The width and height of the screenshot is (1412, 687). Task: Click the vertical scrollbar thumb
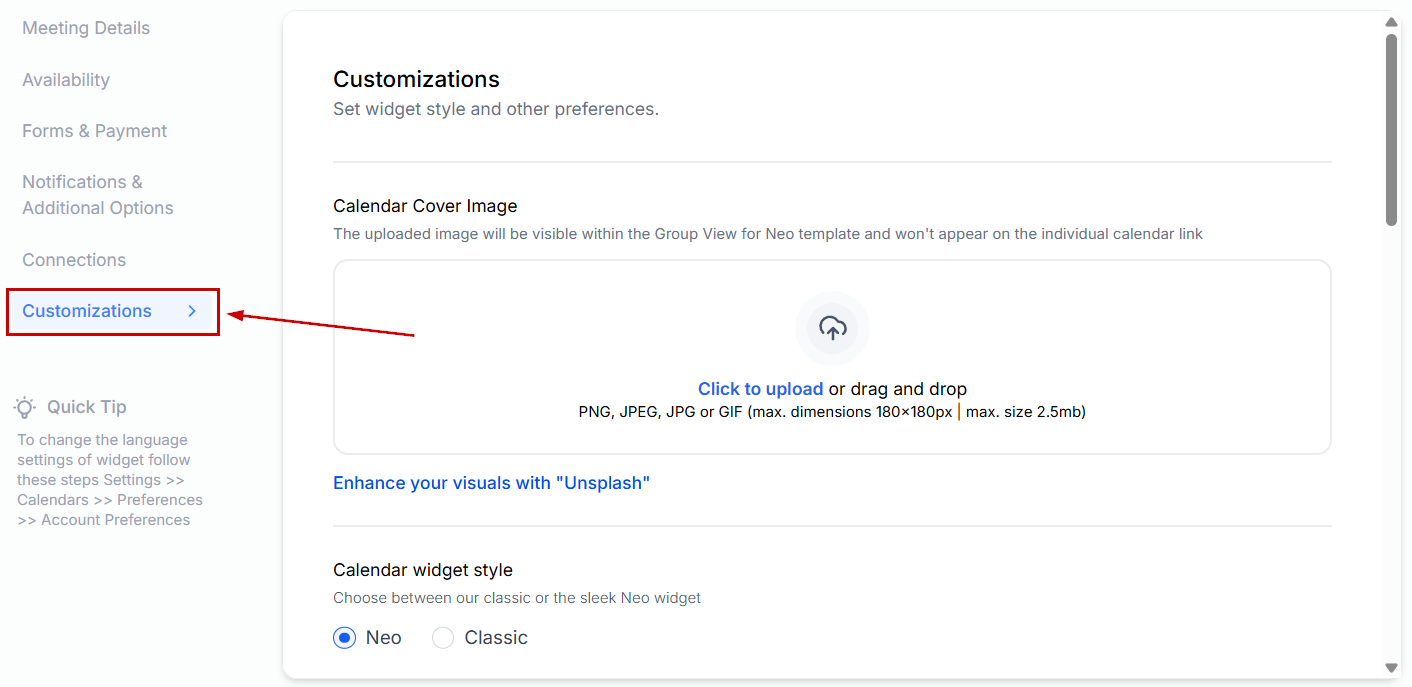(x=1391, y=130)
